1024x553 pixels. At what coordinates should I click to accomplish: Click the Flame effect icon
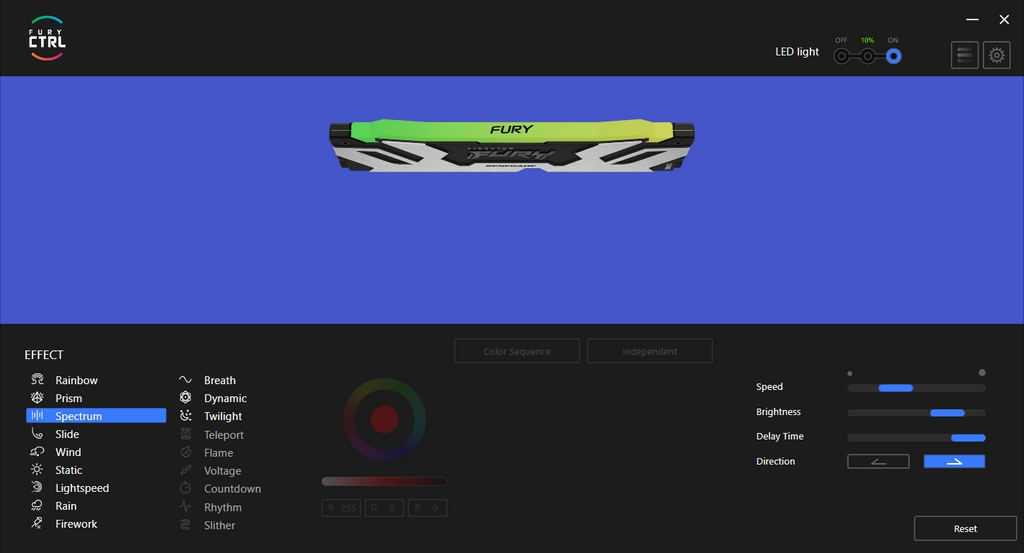(x=185, y=452)
